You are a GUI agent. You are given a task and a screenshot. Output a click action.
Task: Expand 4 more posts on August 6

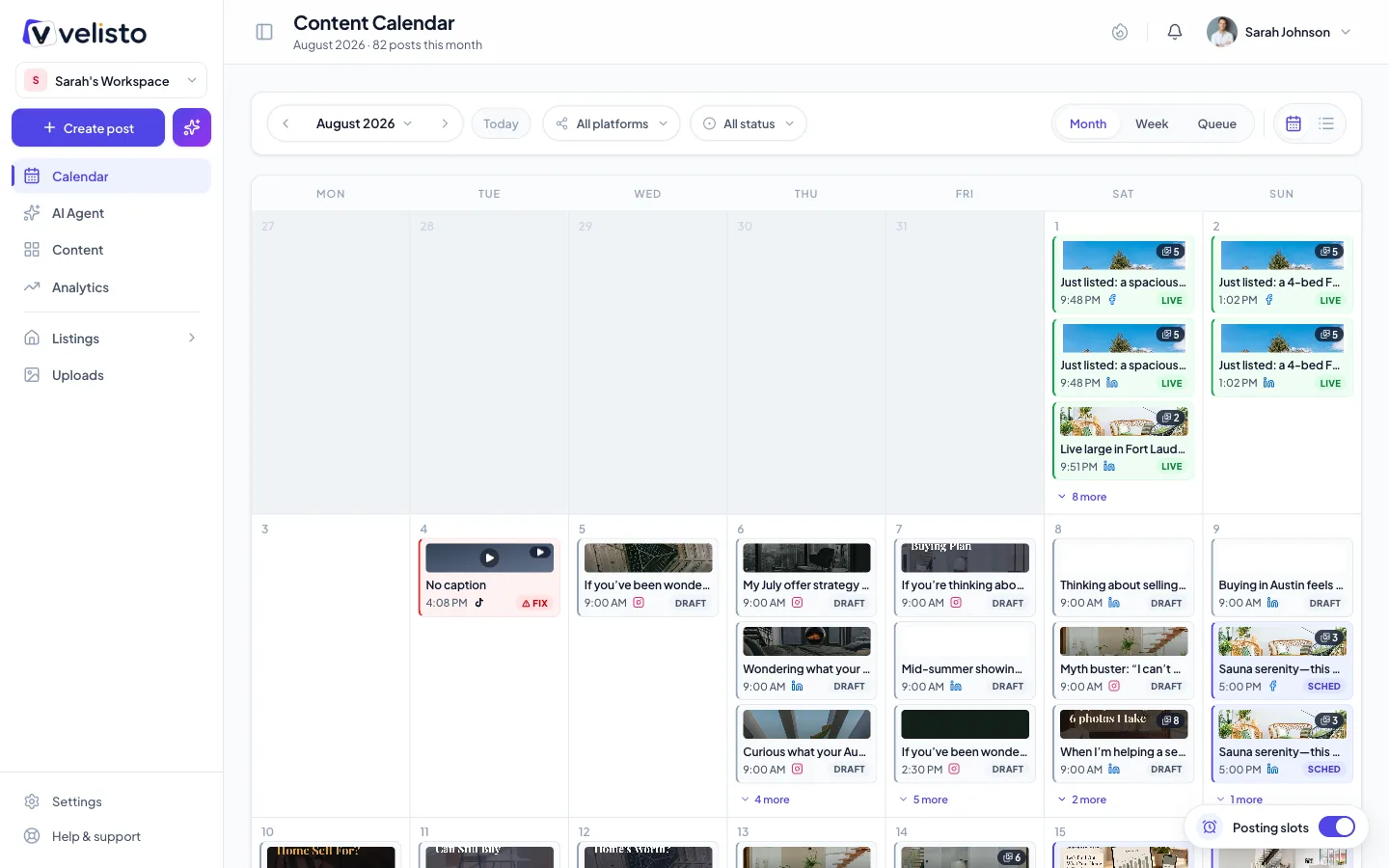pos(765,800)
